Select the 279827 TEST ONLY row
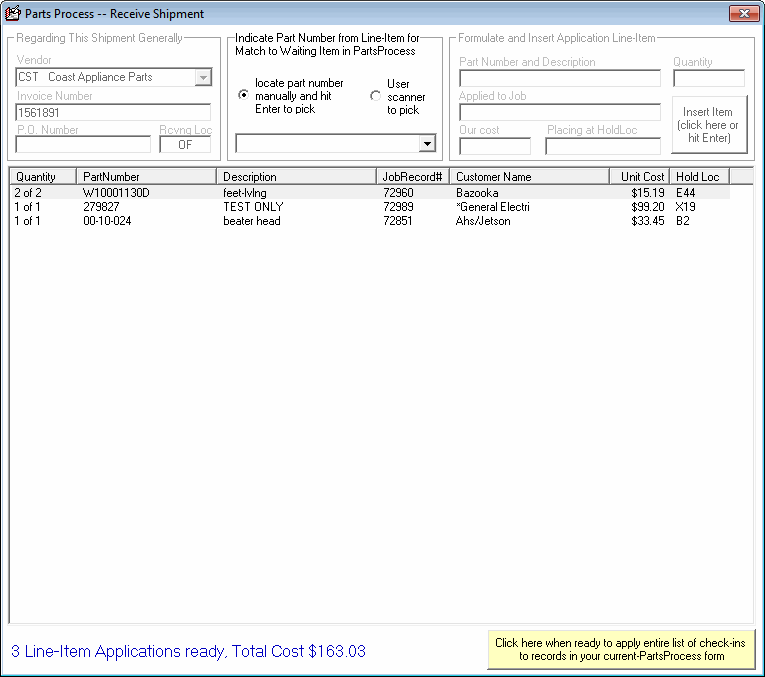Image resolution: width=765 pixels, height=677 pixels. pos(116,207)
